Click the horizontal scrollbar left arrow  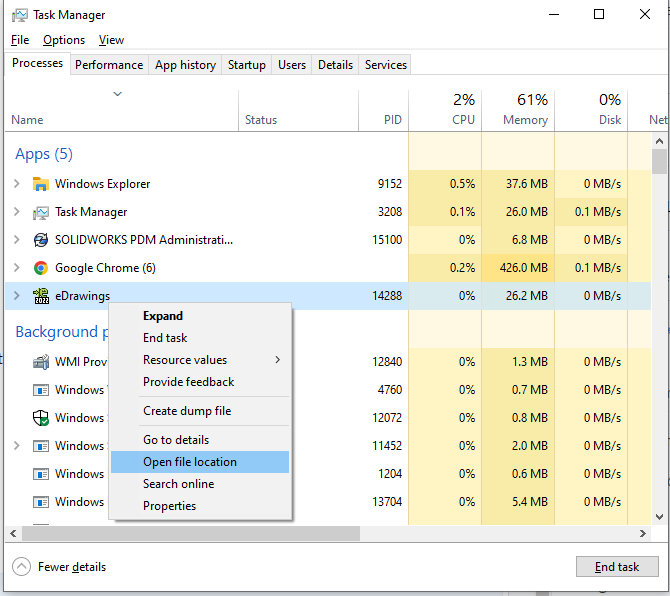13,534
